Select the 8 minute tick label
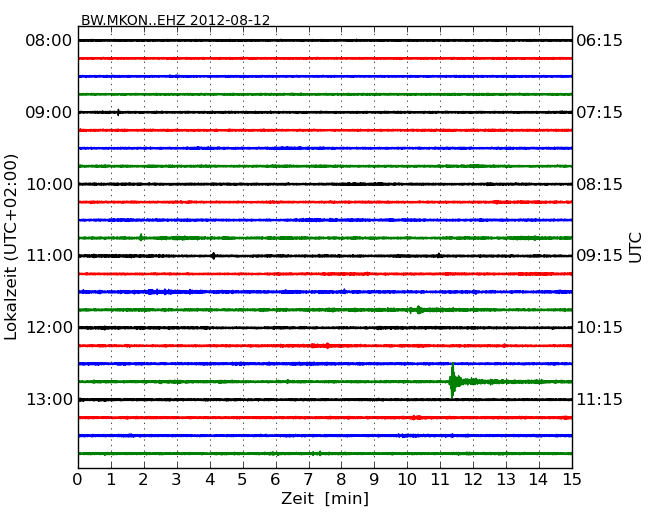The width and height of the screenshot is (650, 520). (x=341, y=480)
